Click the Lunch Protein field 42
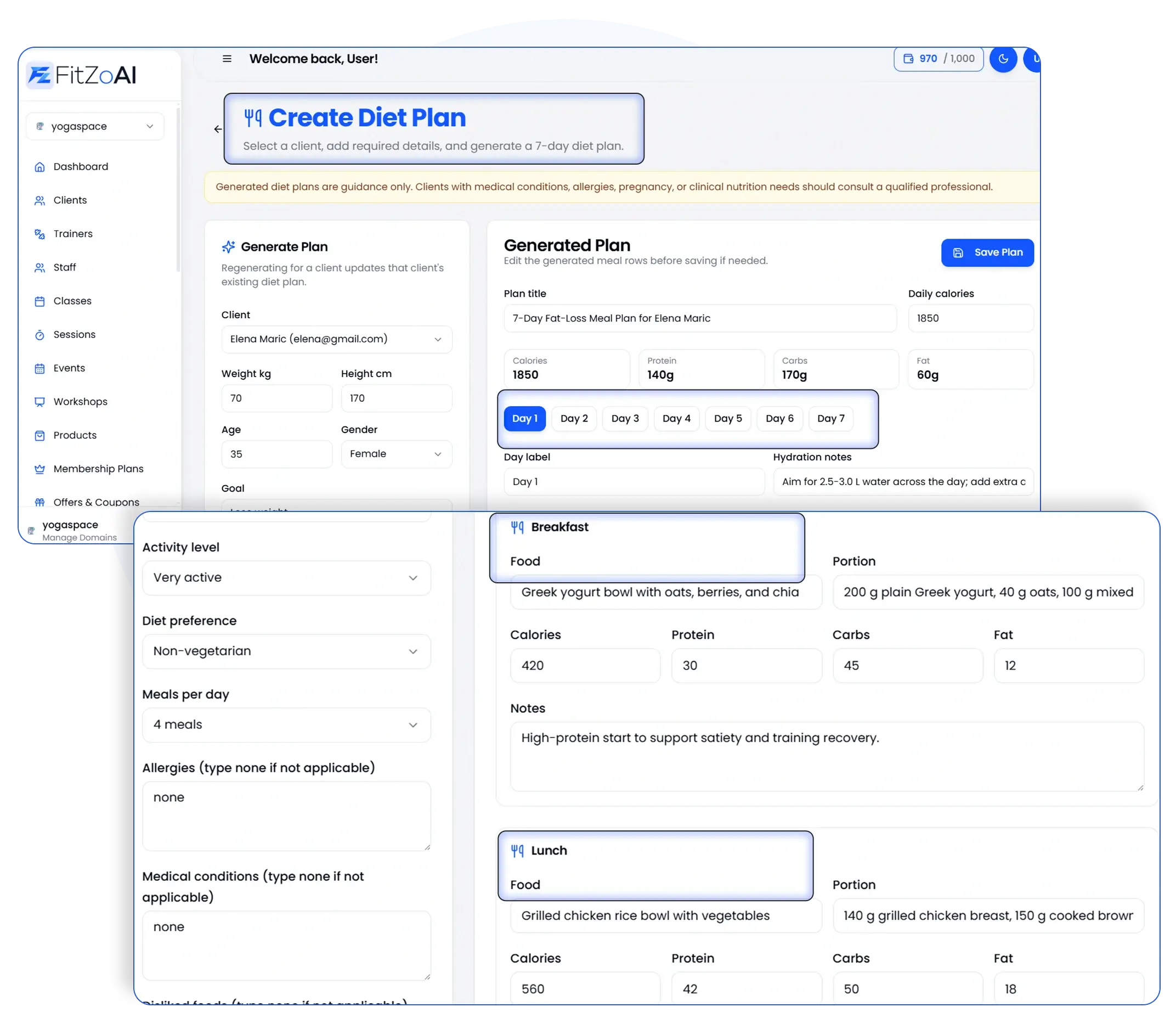1176x1024 pixels. tap(746, 988)
